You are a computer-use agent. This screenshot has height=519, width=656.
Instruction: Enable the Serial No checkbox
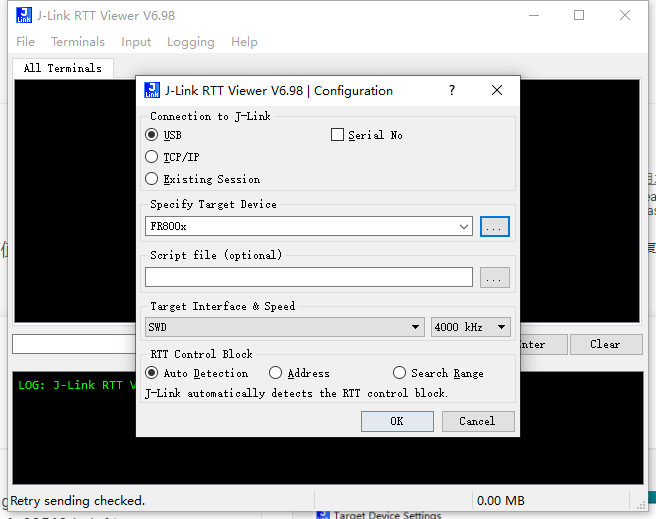tap(337, 135)
